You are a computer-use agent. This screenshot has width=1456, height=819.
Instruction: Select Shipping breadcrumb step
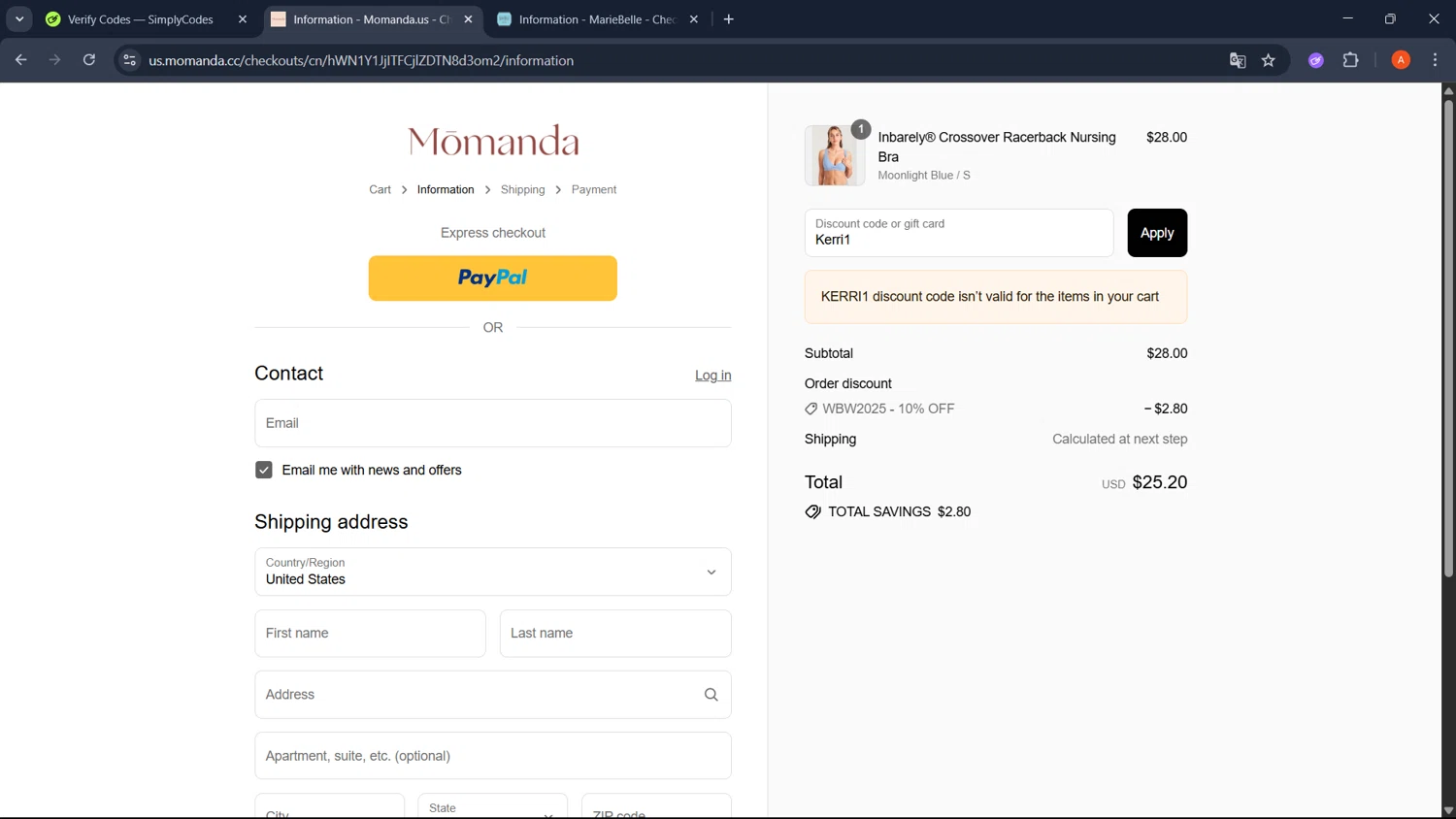522,190
